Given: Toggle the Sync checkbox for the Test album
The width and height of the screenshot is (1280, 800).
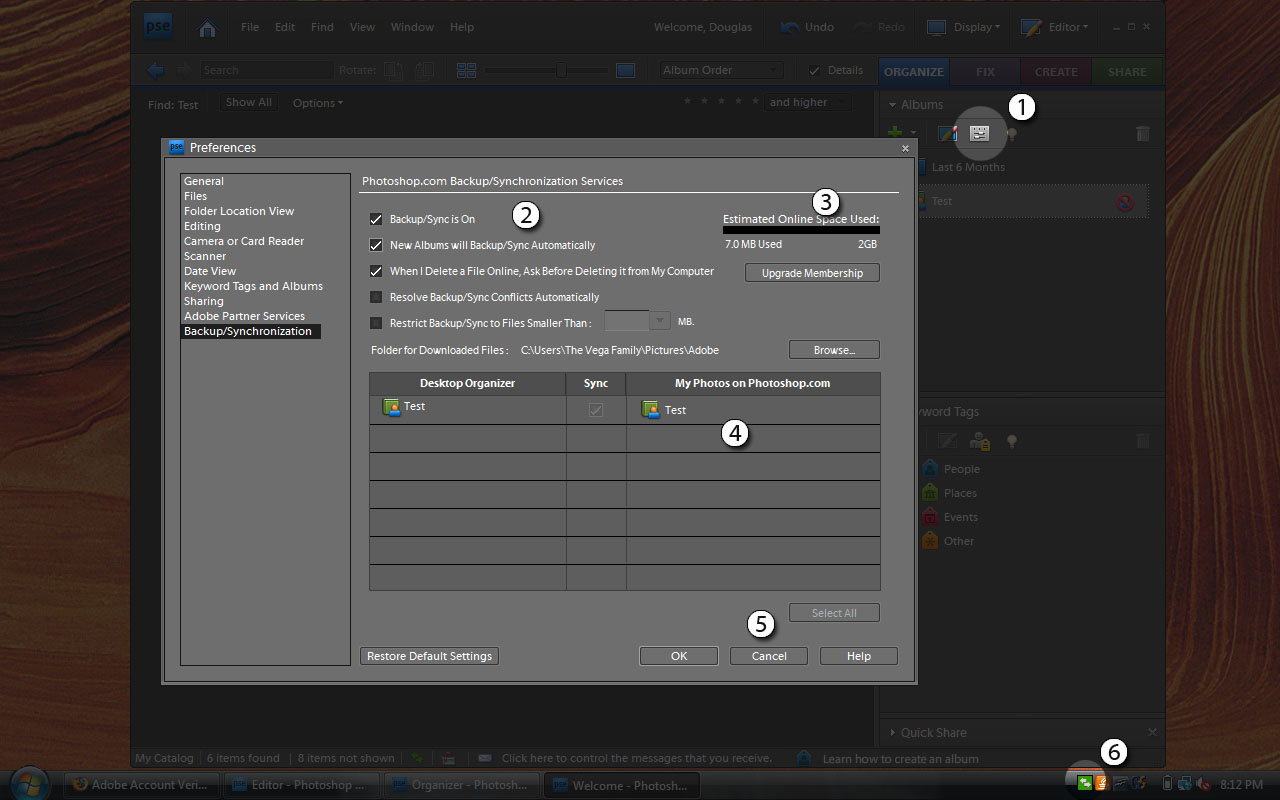Looking at the screenshot, I should point(596,410).
